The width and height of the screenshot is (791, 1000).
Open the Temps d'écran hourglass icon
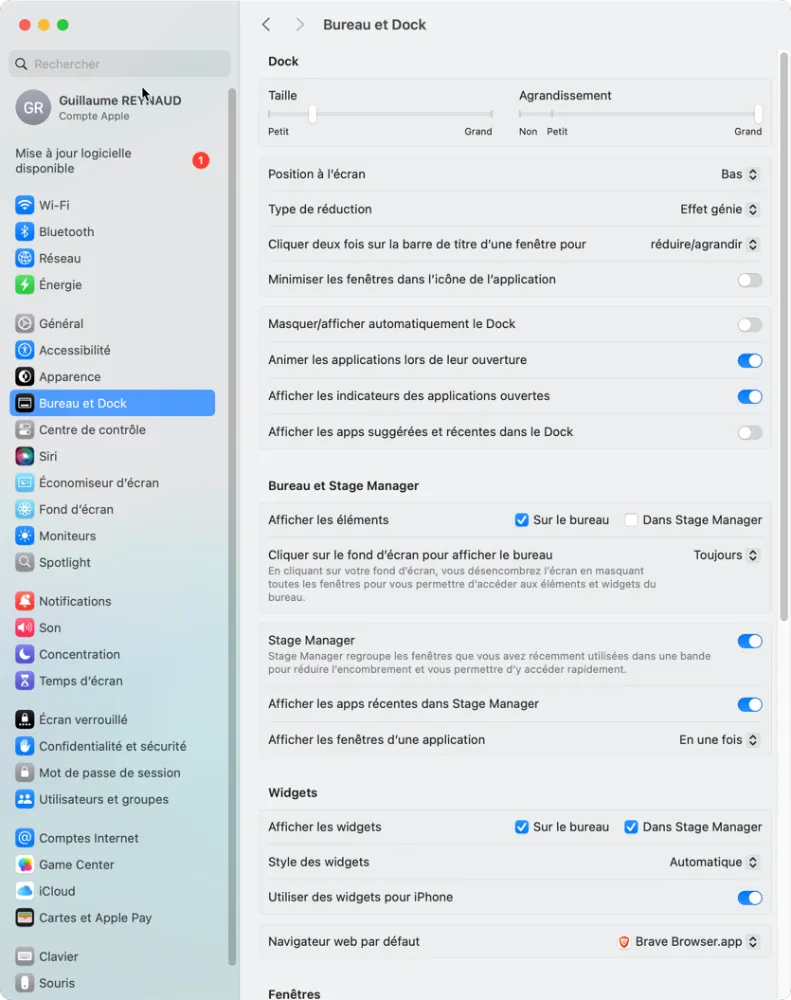(x=24, y=681)
